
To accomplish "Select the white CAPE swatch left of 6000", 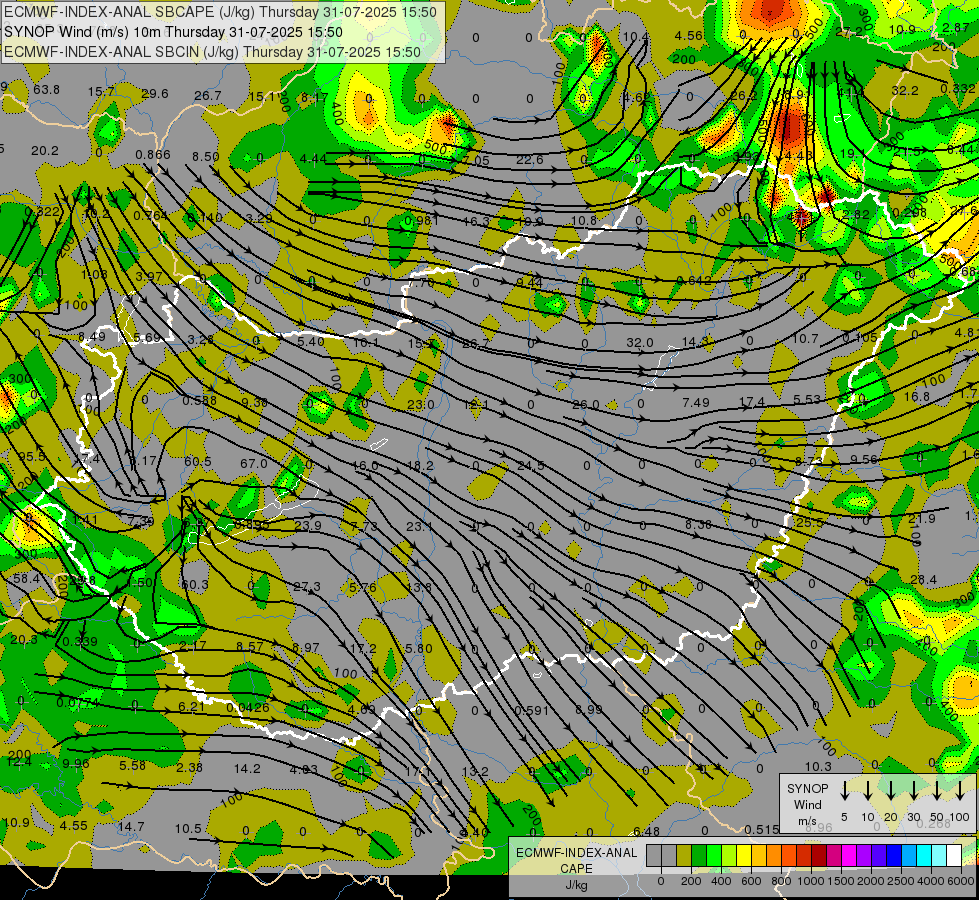I will click(953, 855).
